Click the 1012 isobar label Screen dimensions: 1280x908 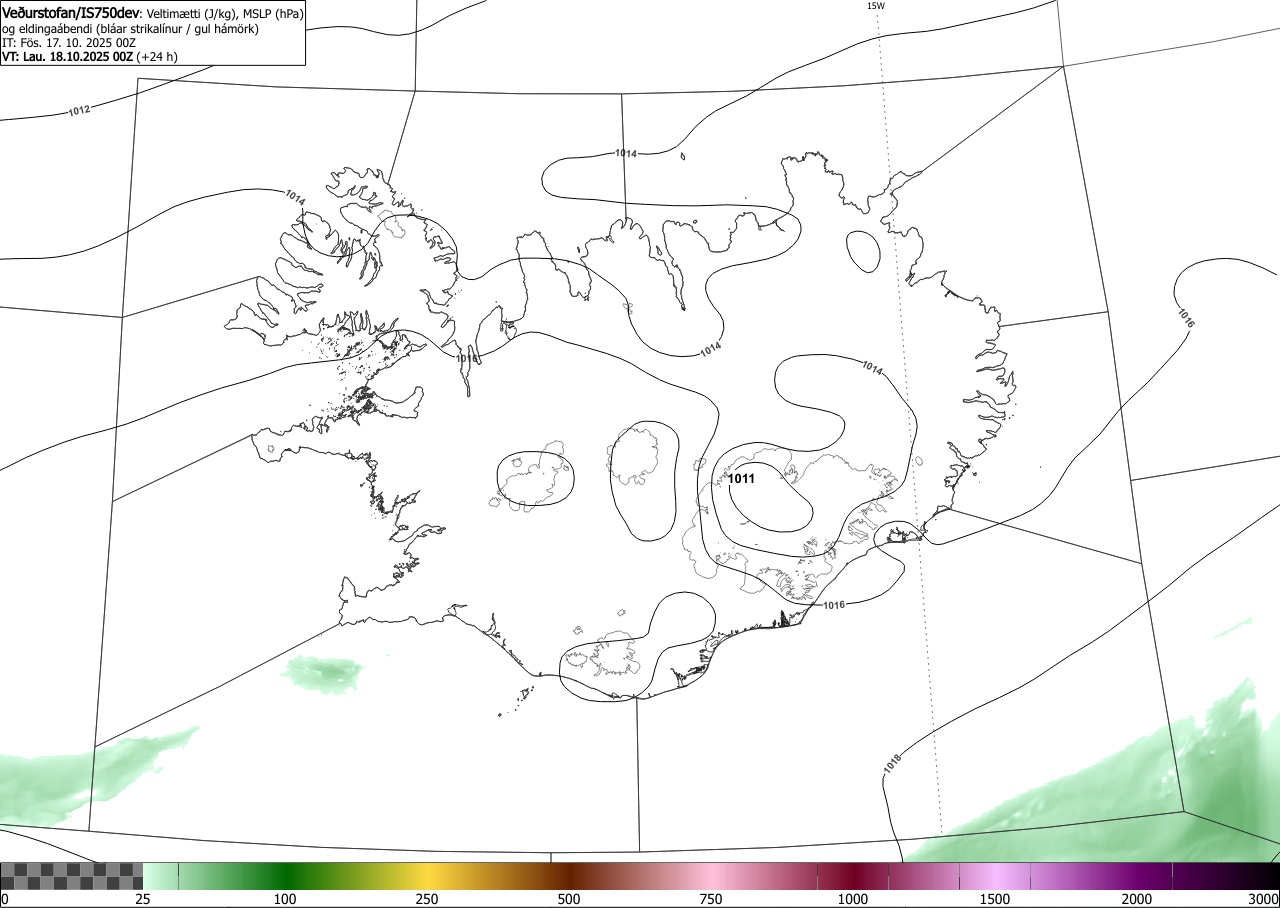(80, 110)
